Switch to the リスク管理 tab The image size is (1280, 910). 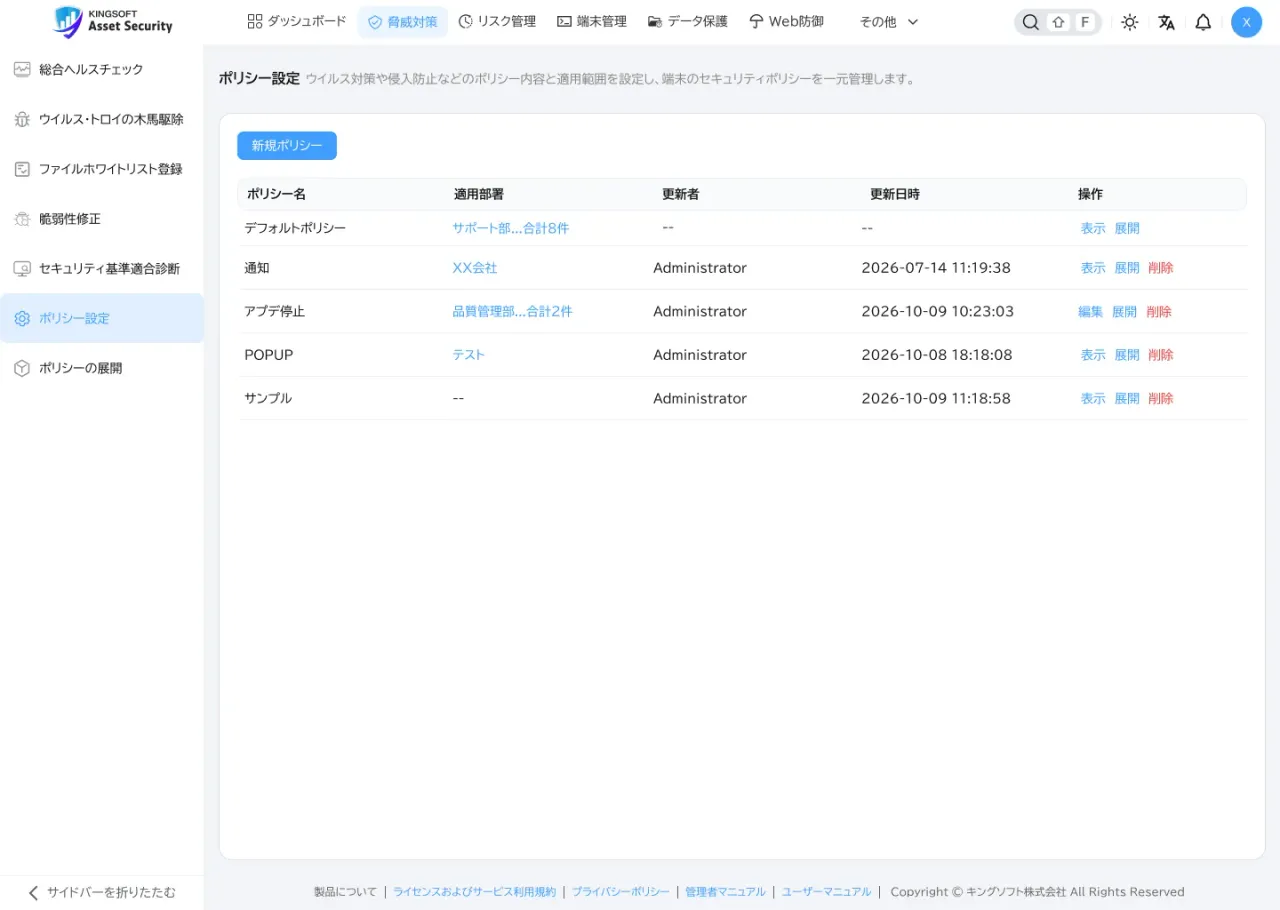(497, 21)
